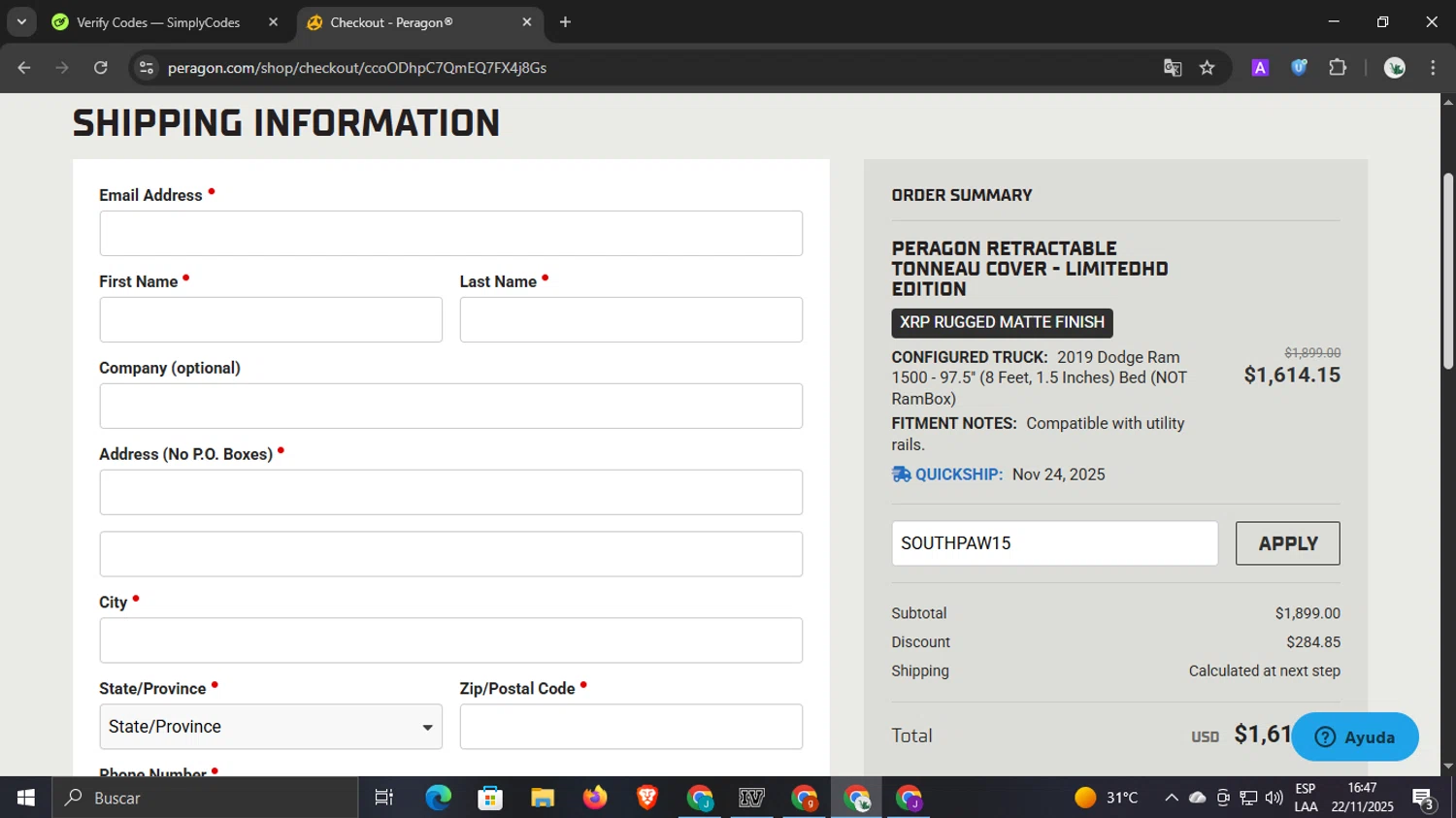Screen dimensions: 1456x818
Task: Close the Checkout Peragon tab
Action: click(527, 22)
